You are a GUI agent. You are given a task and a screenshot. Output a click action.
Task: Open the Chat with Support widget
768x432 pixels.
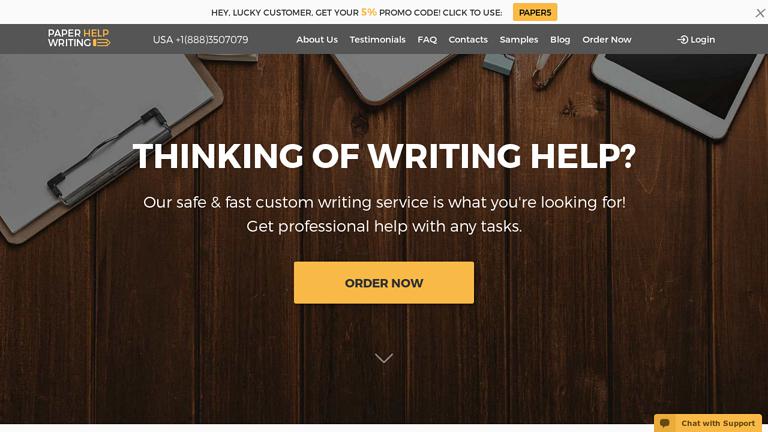click(x=708, y=423)
